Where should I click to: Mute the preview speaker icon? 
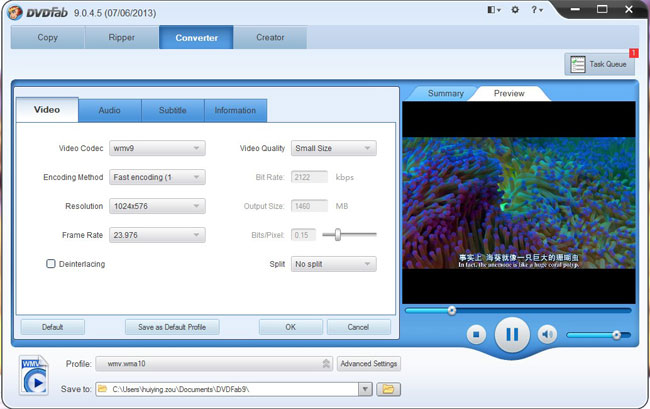click(547, 334)
